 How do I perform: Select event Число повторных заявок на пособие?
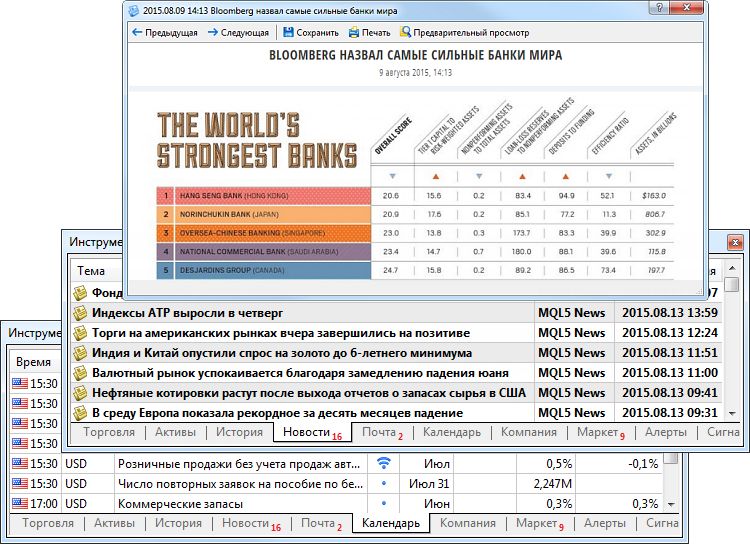pos(241,484)
